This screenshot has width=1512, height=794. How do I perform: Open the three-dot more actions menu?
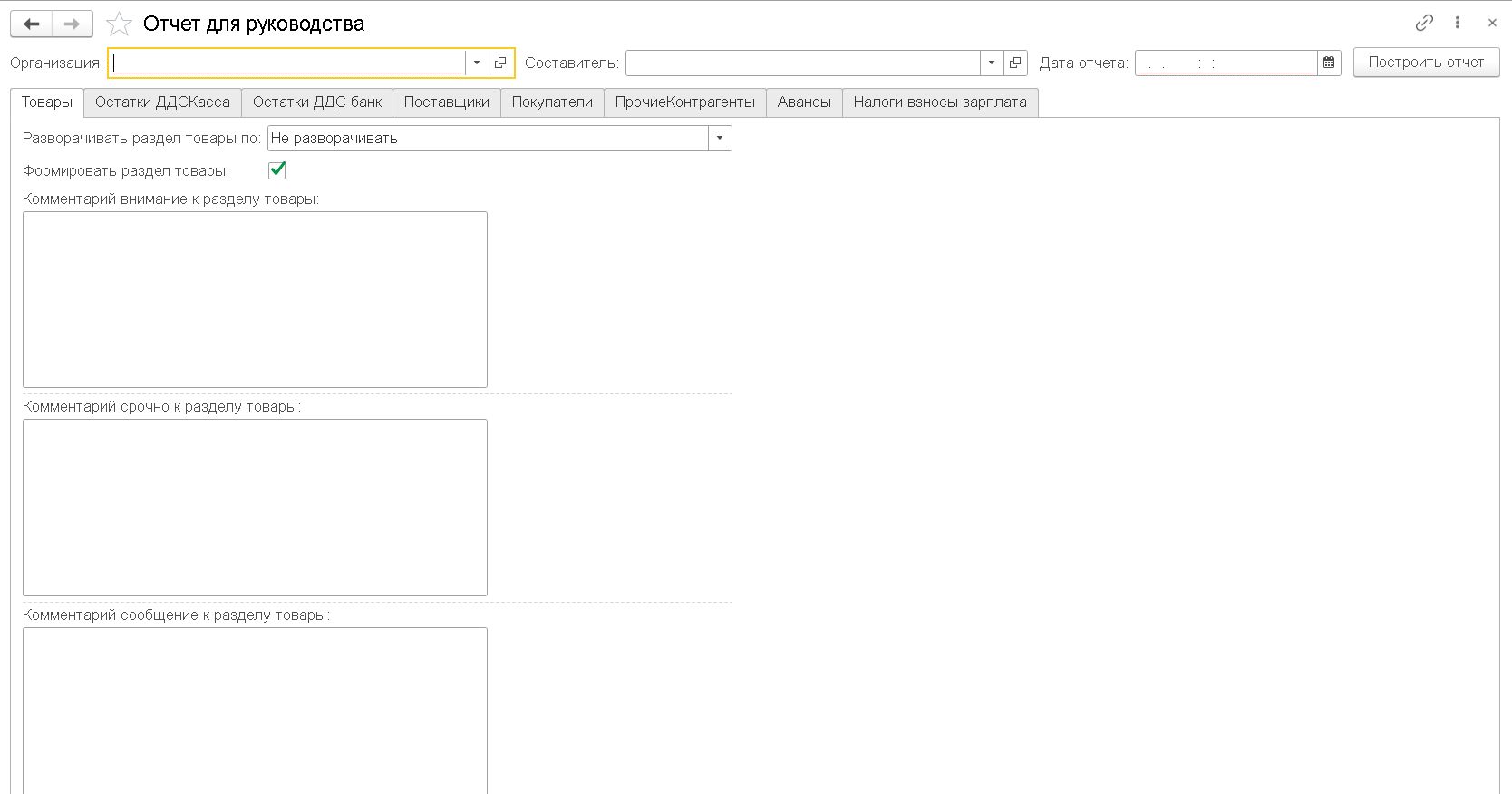[1458, 24]
